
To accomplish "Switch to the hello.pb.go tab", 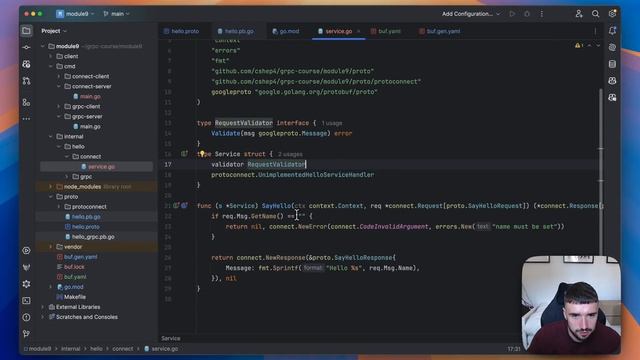I will [x=236, y=31].
